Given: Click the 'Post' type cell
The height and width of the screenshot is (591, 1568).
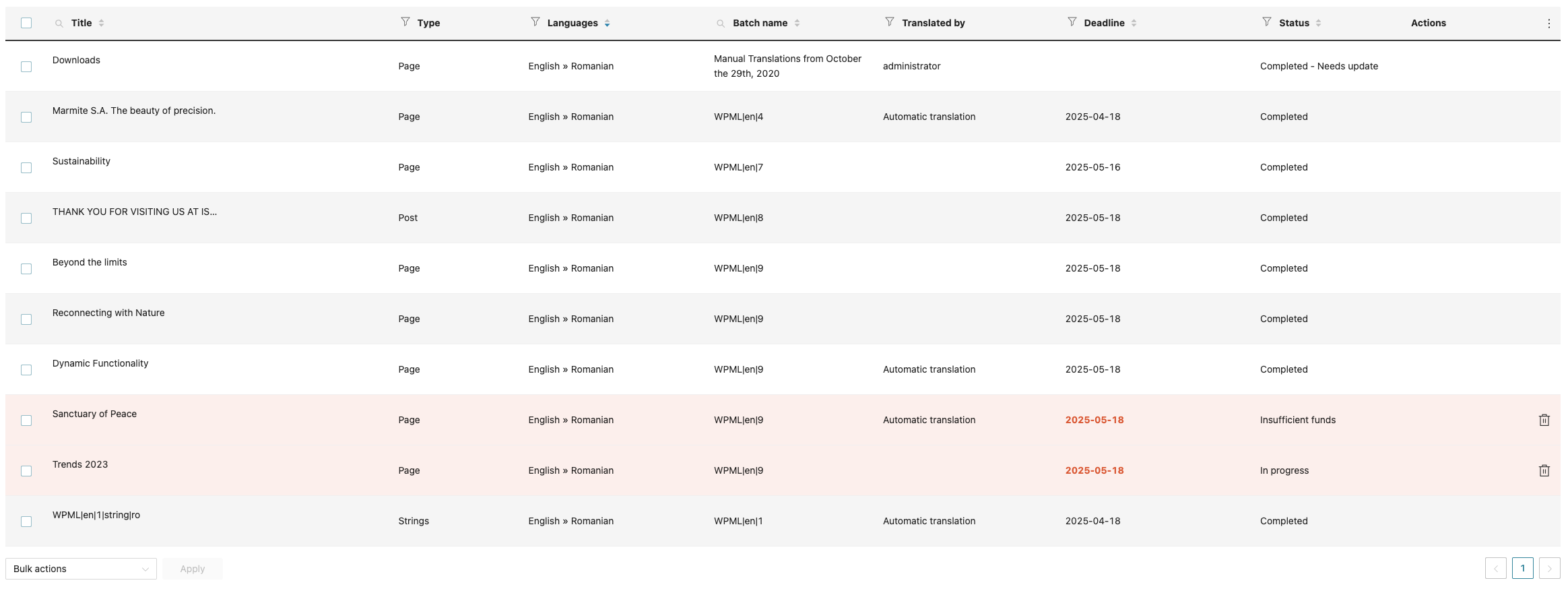Looking at the screenshot, I should coord(407,218).
